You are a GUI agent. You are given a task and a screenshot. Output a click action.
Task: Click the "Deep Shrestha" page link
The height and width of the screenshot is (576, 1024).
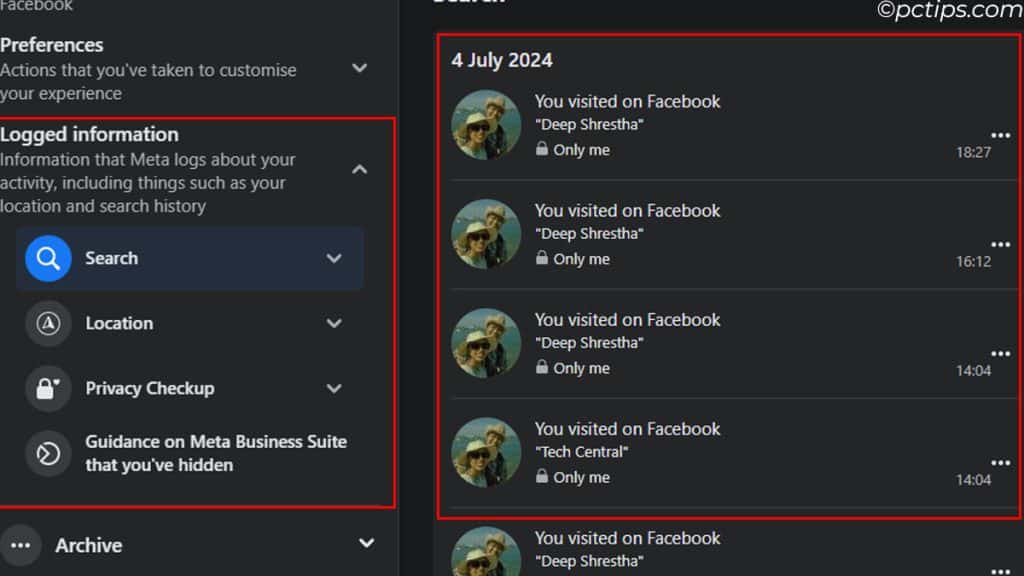click(589, 124)
